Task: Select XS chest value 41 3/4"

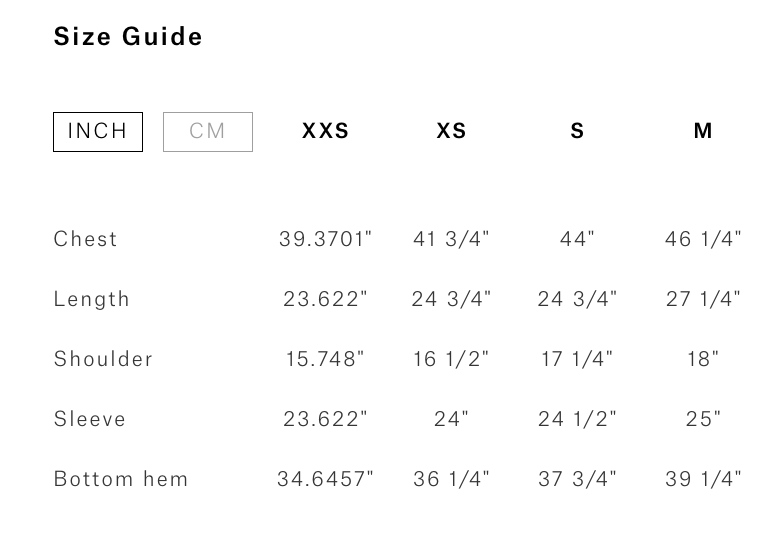Action: coord(451,239)
